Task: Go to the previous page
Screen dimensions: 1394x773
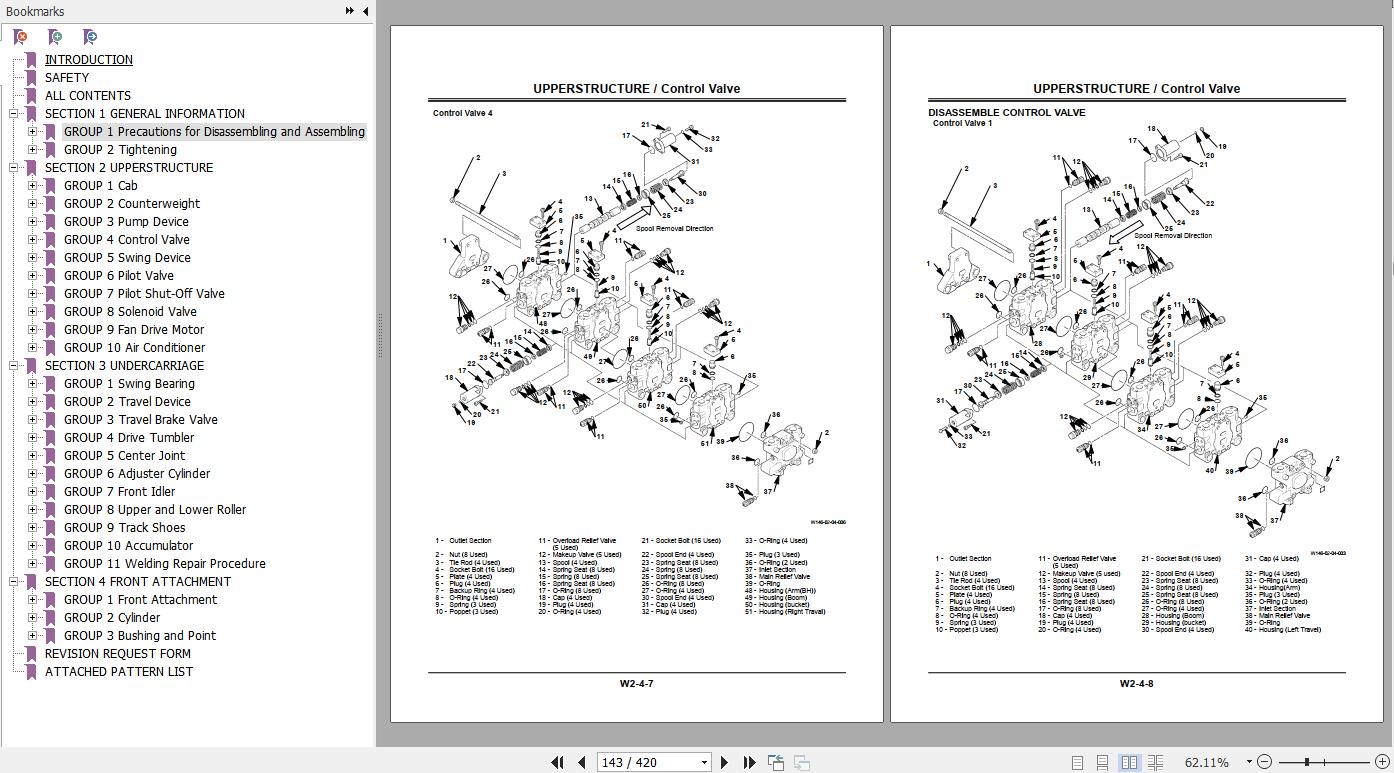Action: coord(583,762)
